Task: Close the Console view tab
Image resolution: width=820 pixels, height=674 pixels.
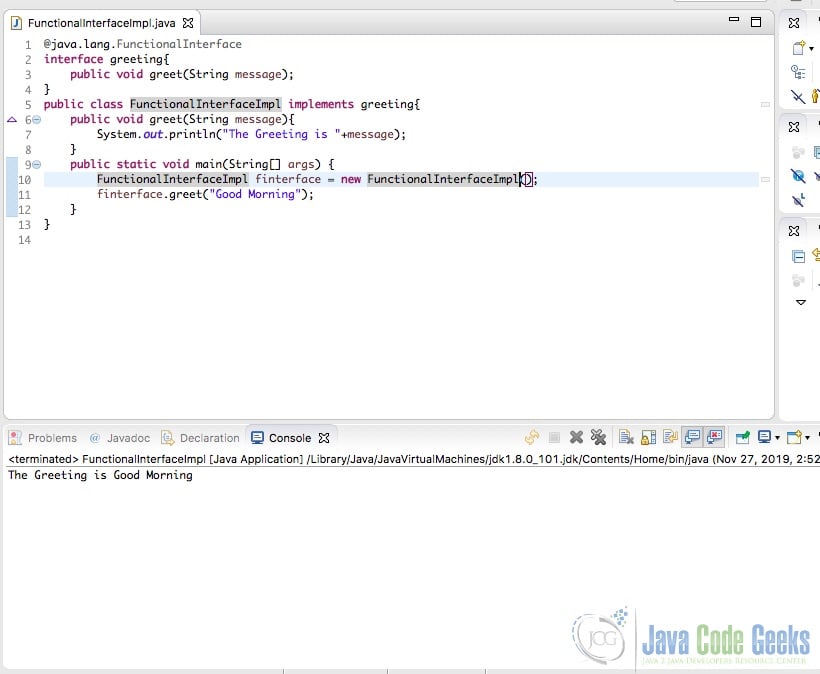Action: tap(324, 438)
